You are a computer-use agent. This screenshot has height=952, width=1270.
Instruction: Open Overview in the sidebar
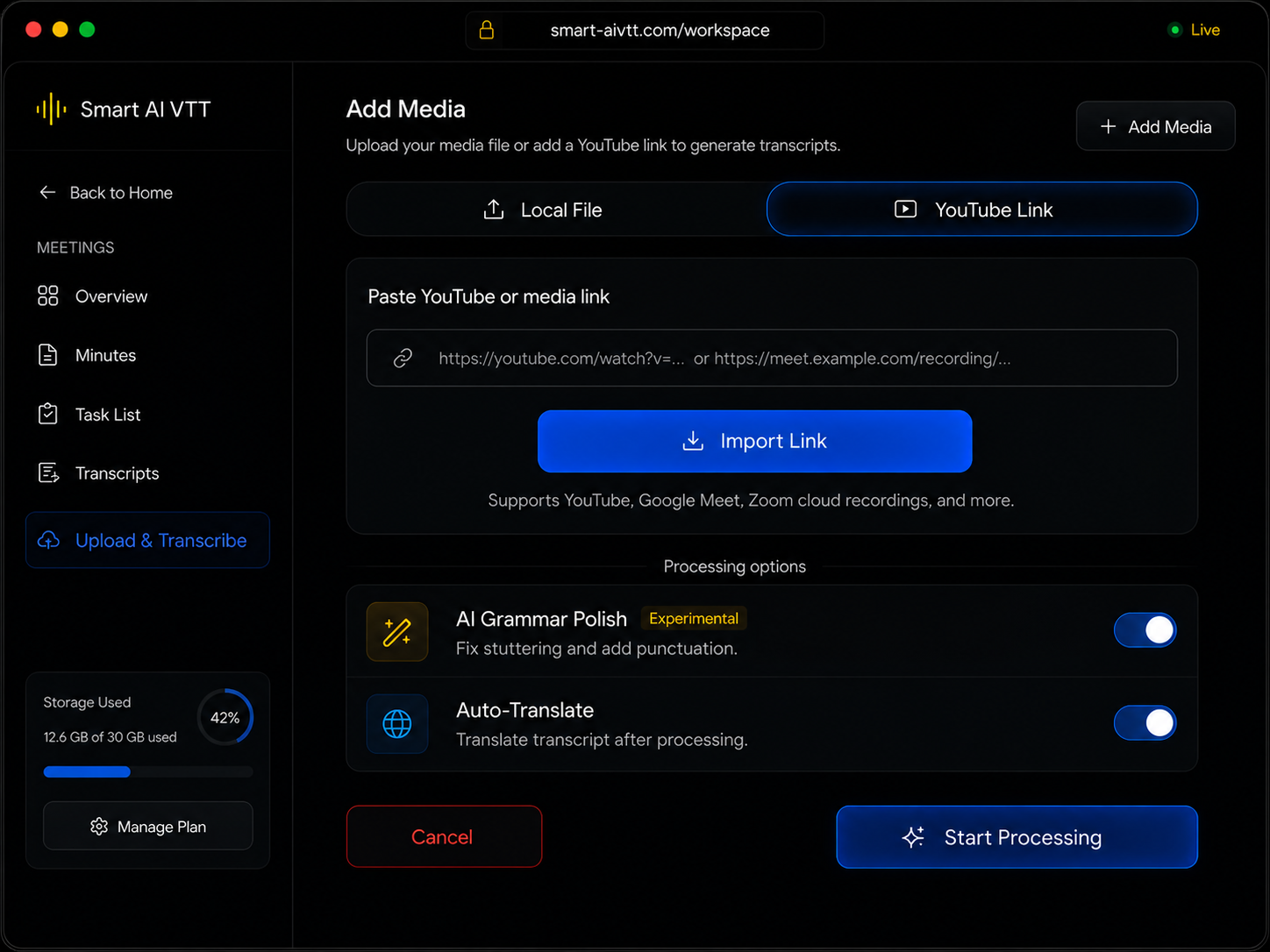[147, 296]
